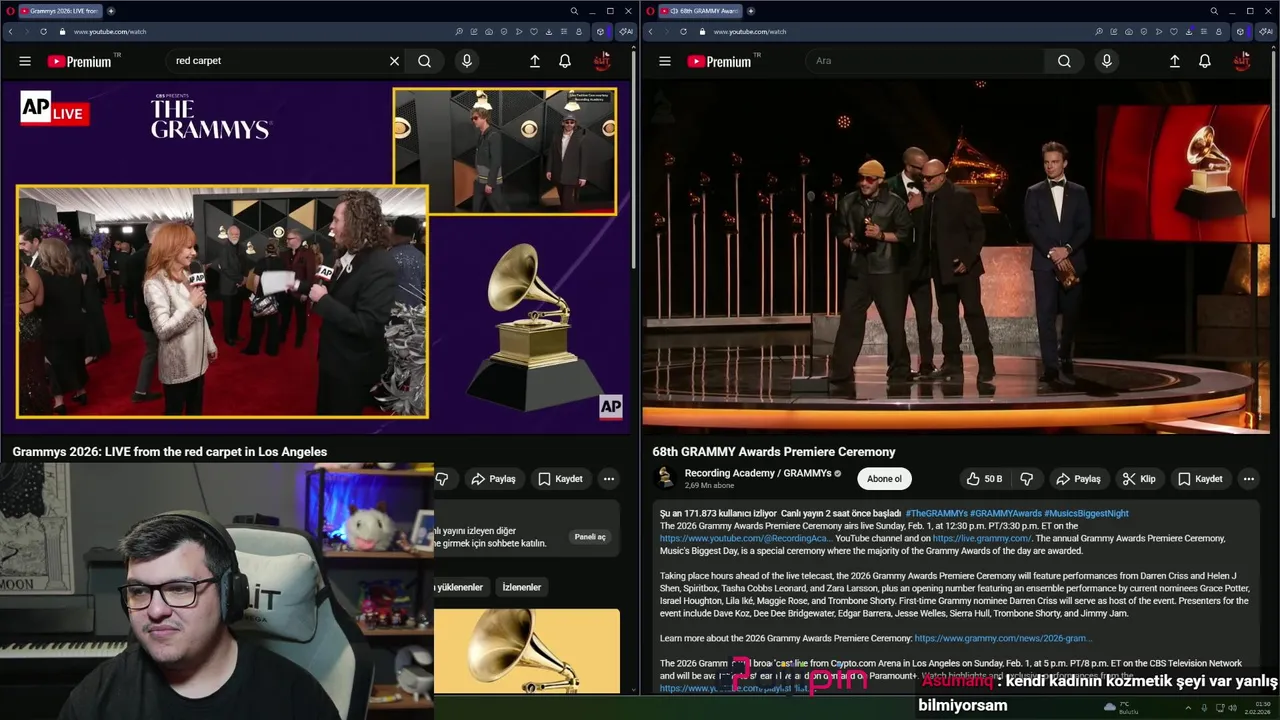Open Grammy gramophone recommended video thumbnail
This screenshot has width=1280, height=720.
[527, 650]
